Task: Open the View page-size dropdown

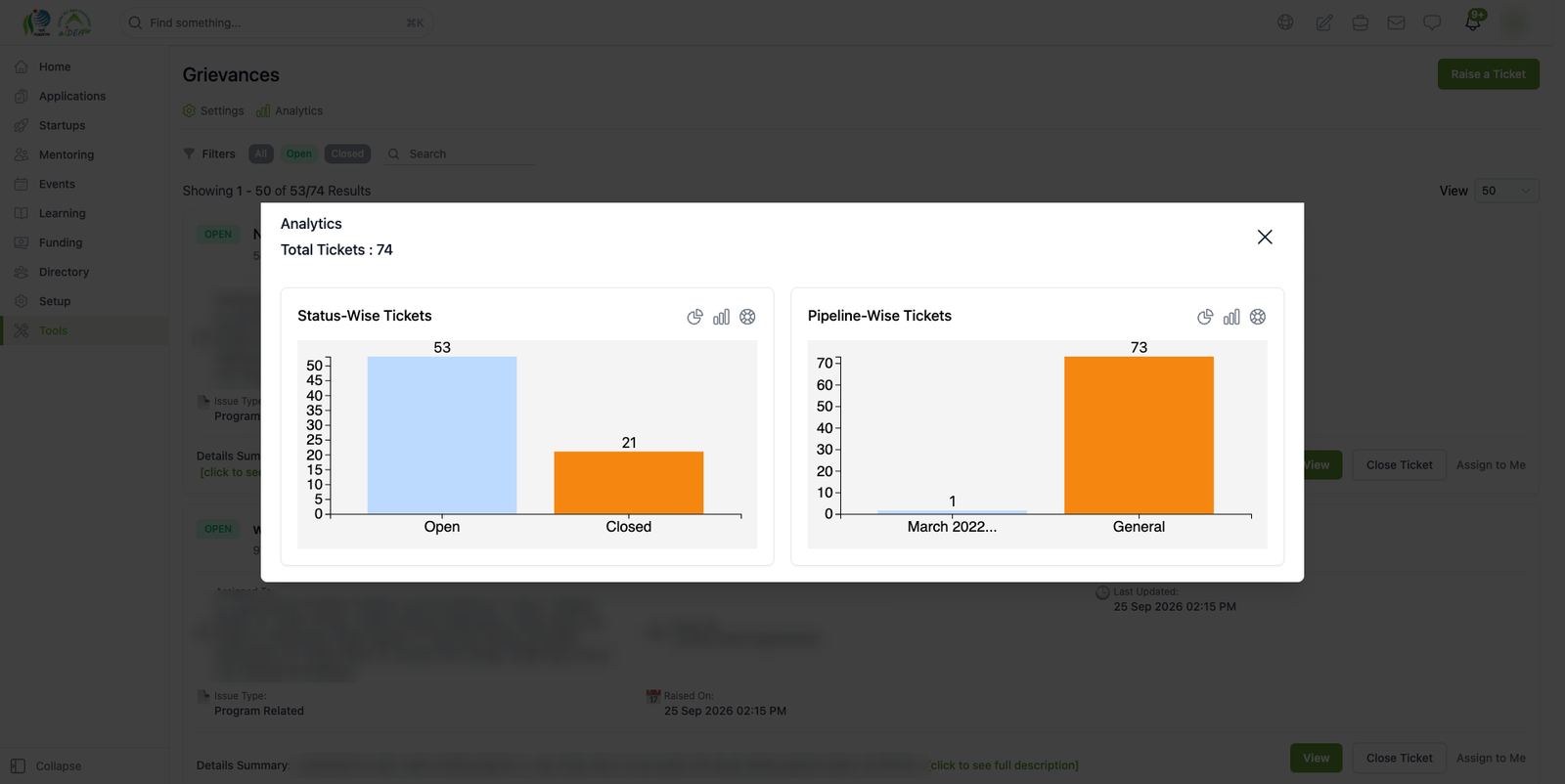Action: [1506, 191]
